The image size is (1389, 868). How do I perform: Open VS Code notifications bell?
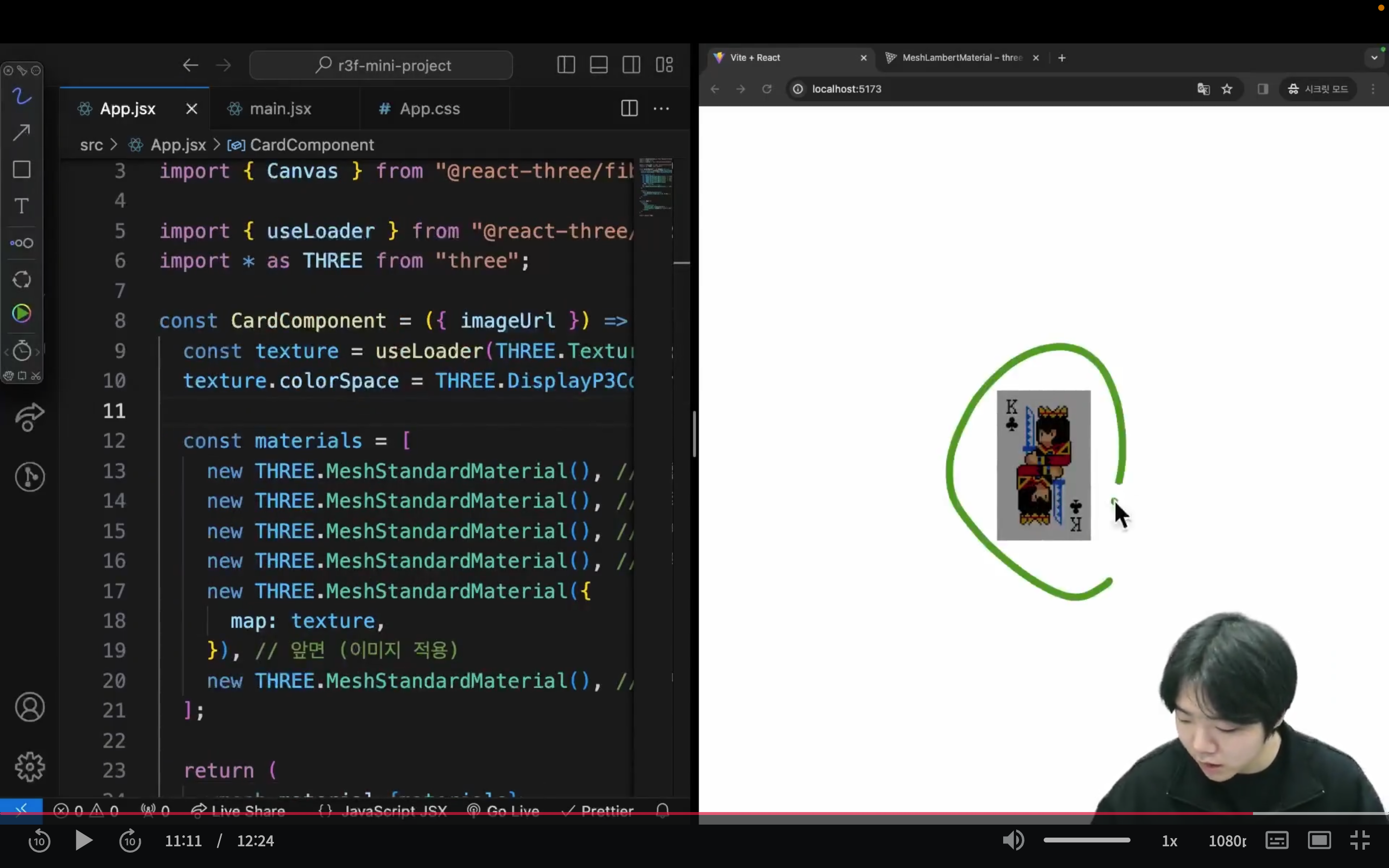[662, 810]
